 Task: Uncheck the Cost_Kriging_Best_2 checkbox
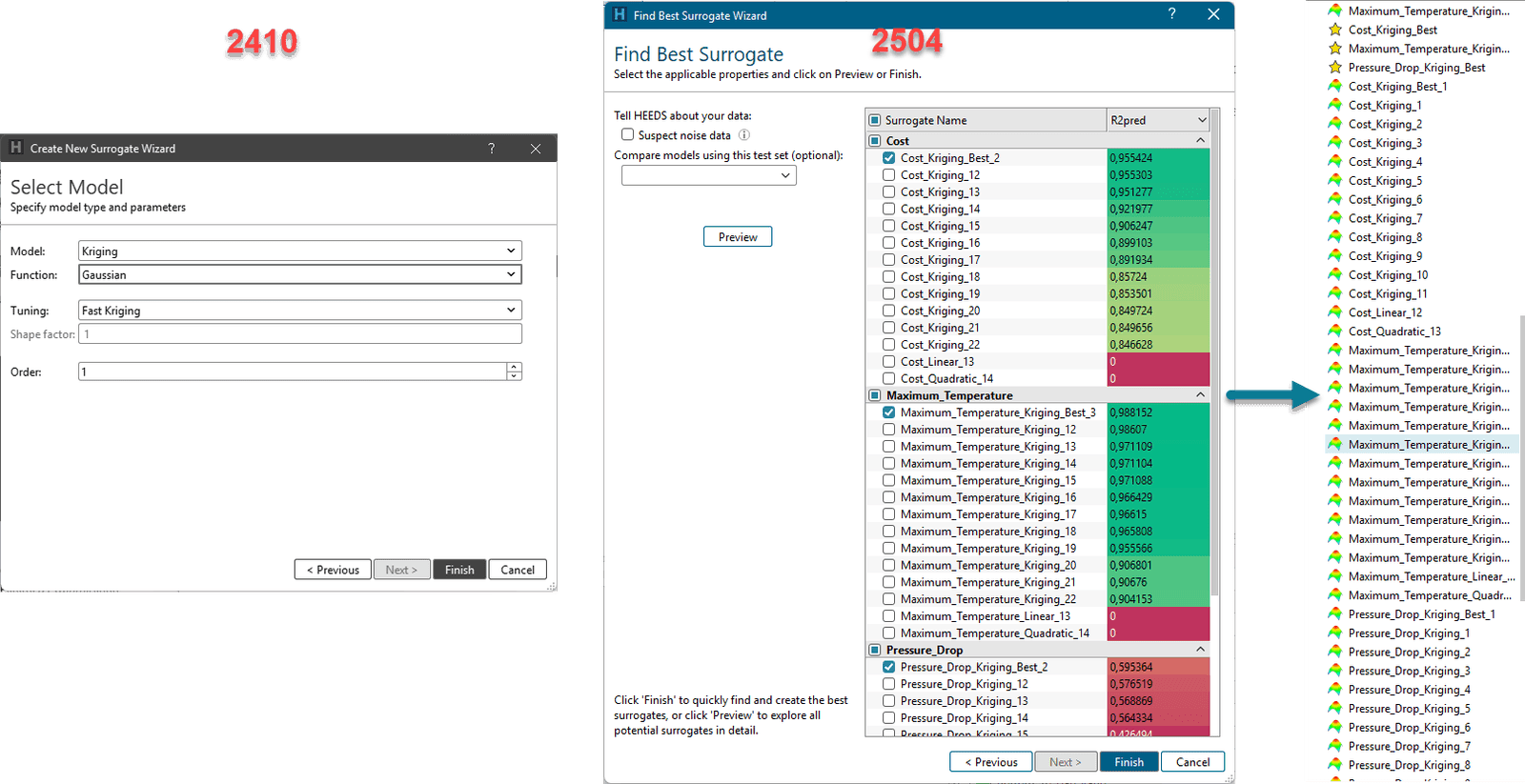pos(888,158)
